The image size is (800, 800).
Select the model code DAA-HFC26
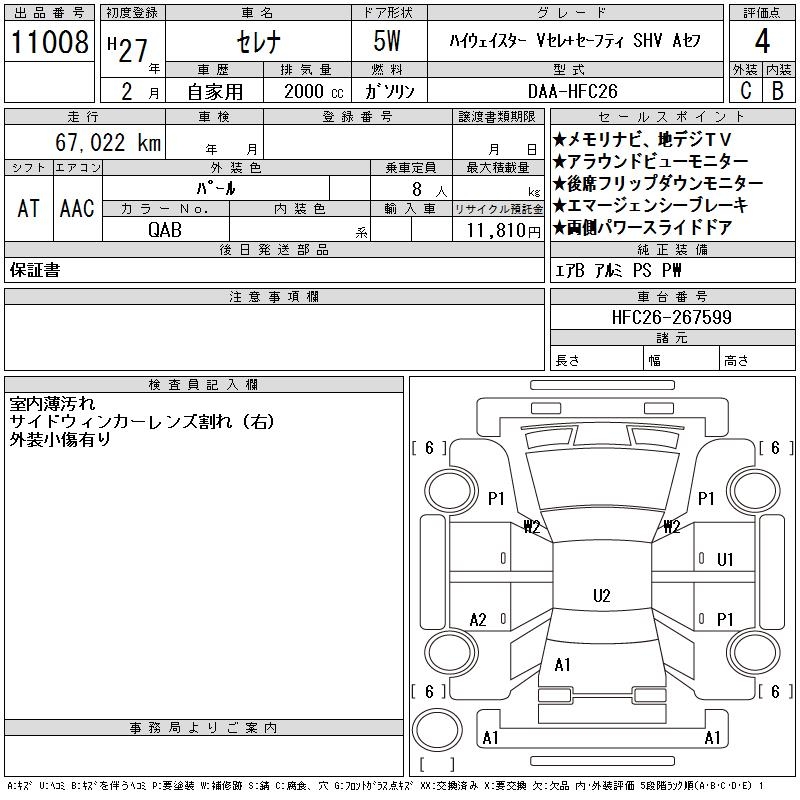pyautogui.click(x=572, y=91)
